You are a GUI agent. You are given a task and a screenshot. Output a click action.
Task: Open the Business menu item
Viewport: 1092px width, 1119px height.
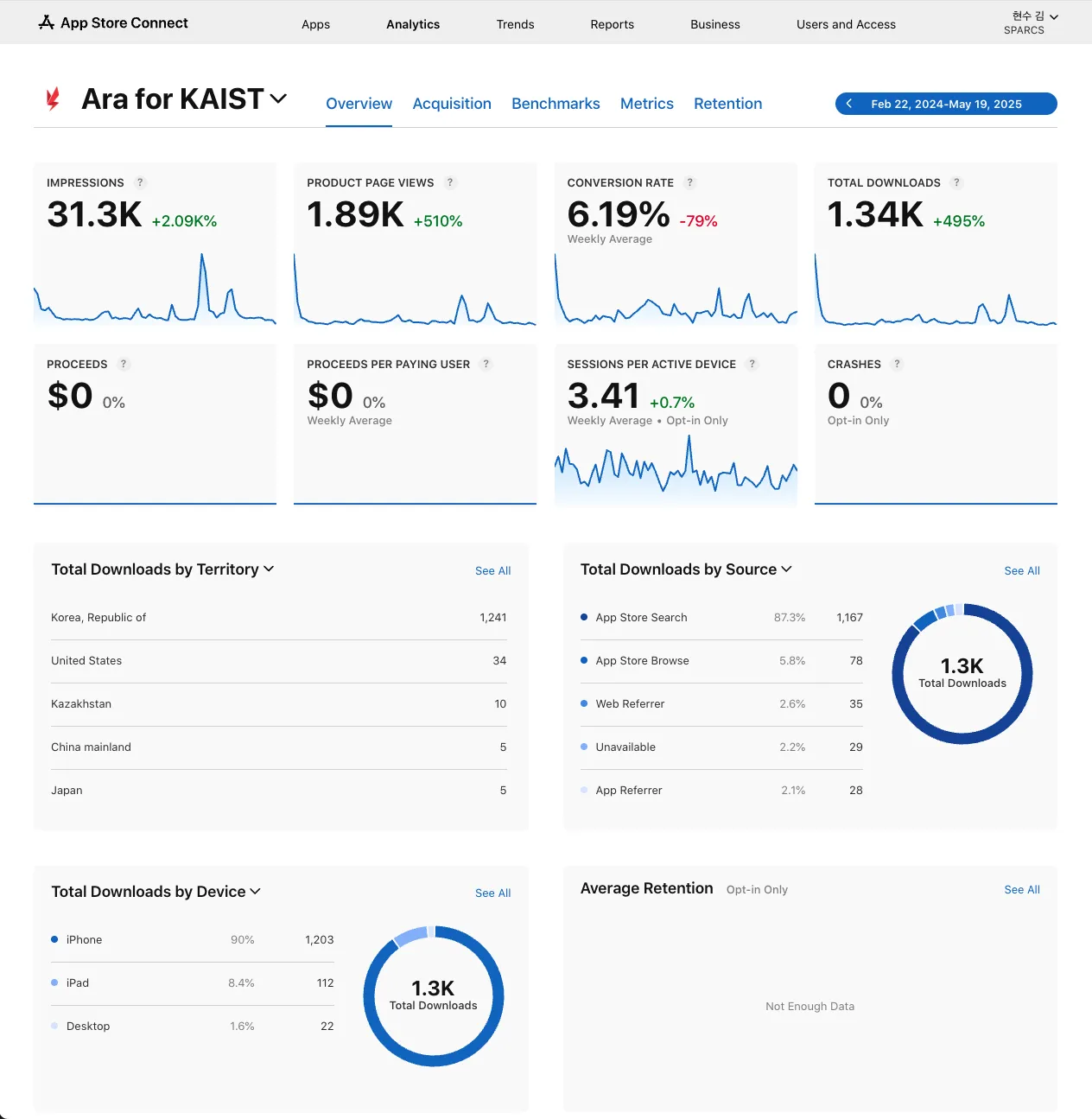[x=715, y=24]
